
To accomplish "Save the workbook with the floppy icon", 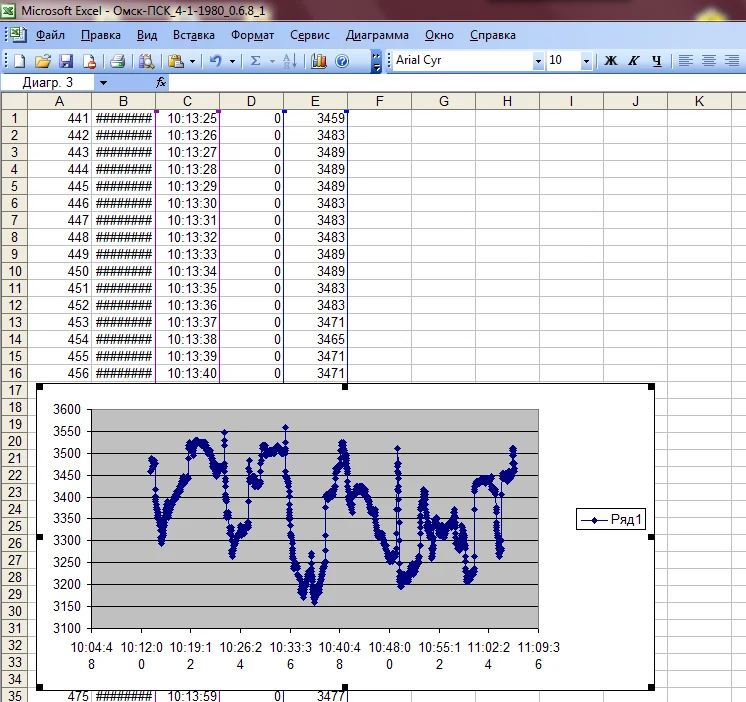I will pyautogui.click(x=66, y=61).
